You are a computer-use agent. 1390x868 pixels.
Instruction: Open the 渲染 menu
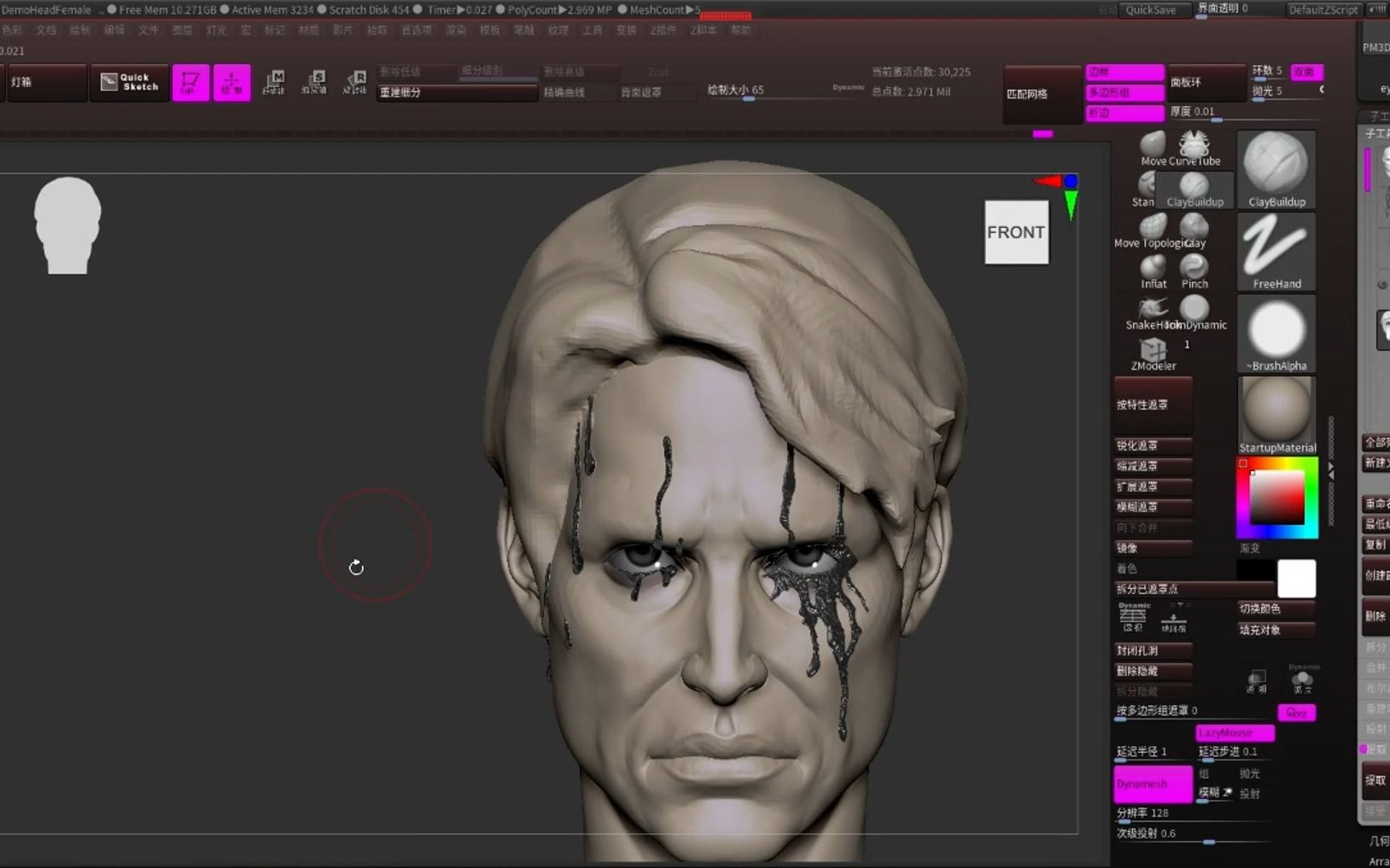pyautogui.click(x=455, y=30)
